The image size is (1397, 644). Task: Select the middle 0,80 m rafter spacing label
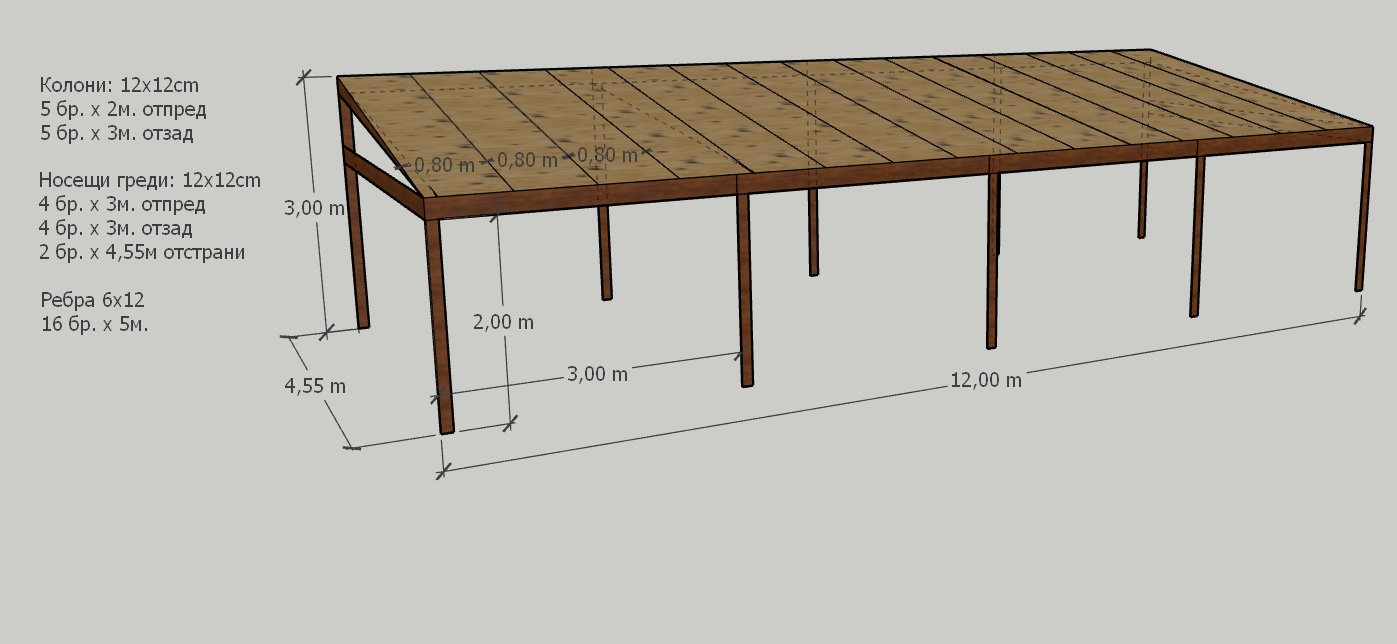(x=527, y=160)
